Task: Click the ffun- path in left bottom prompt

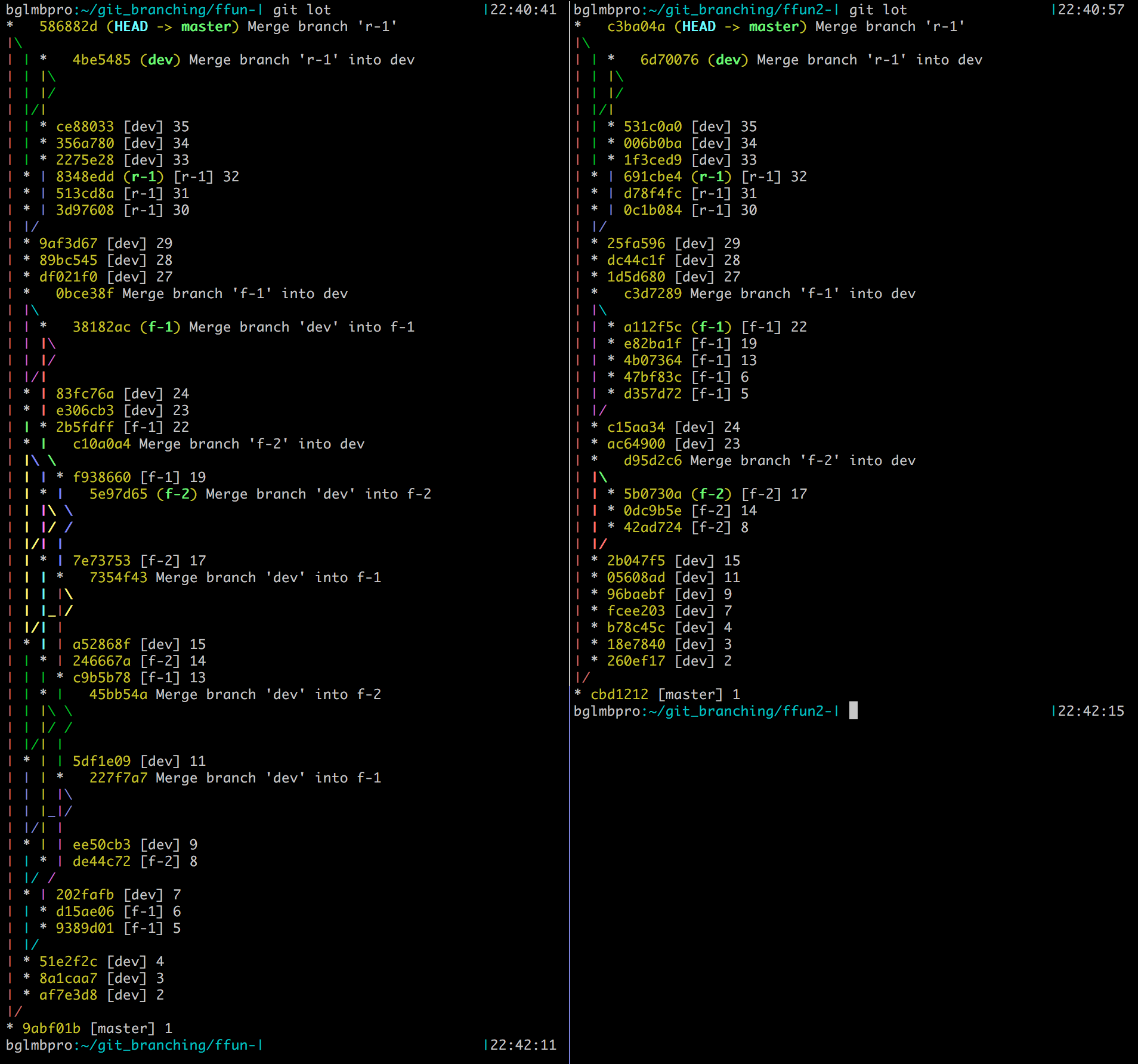Action: 169,1046
